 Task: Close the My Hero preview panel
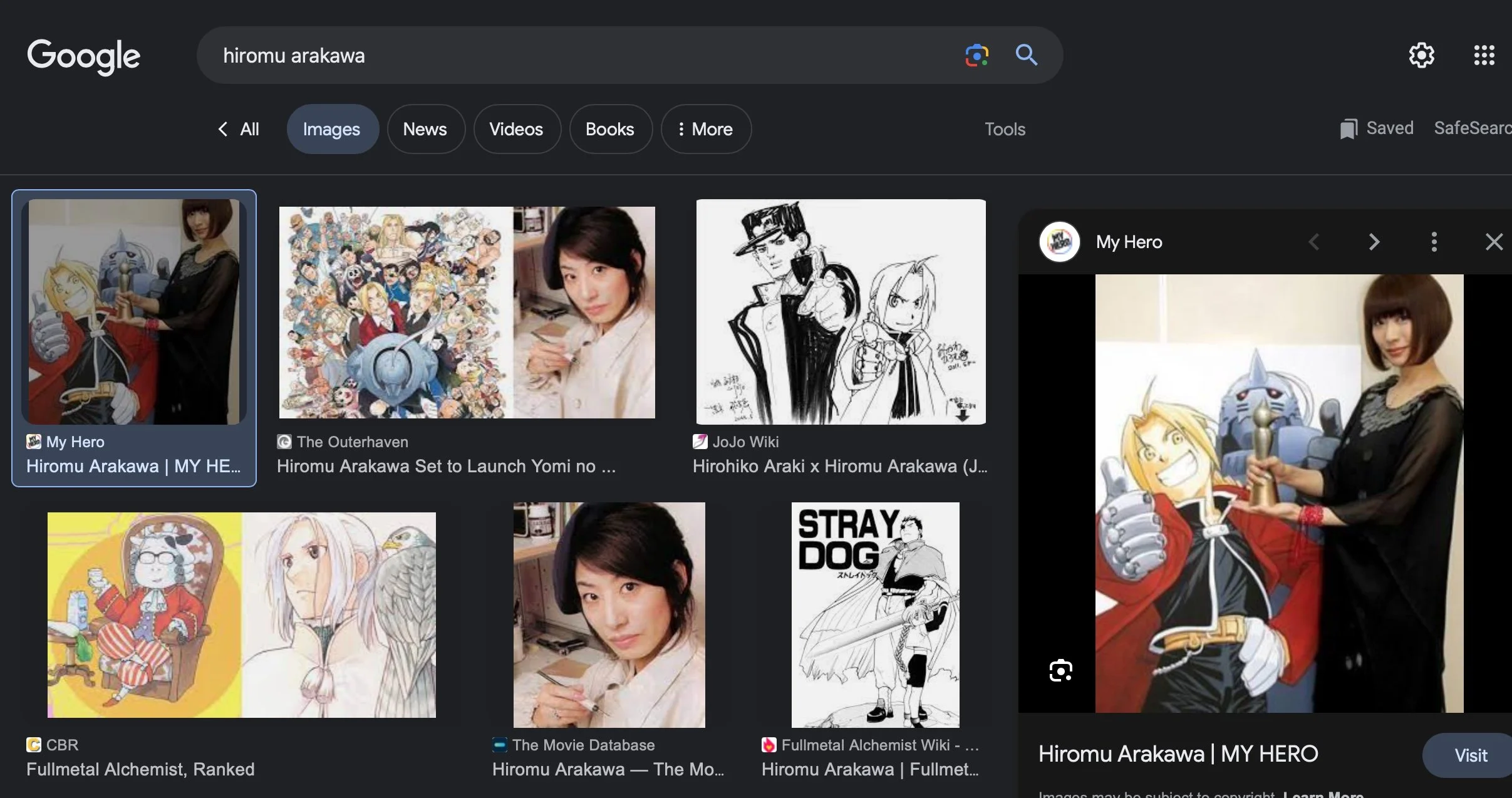click(1494, 242)
